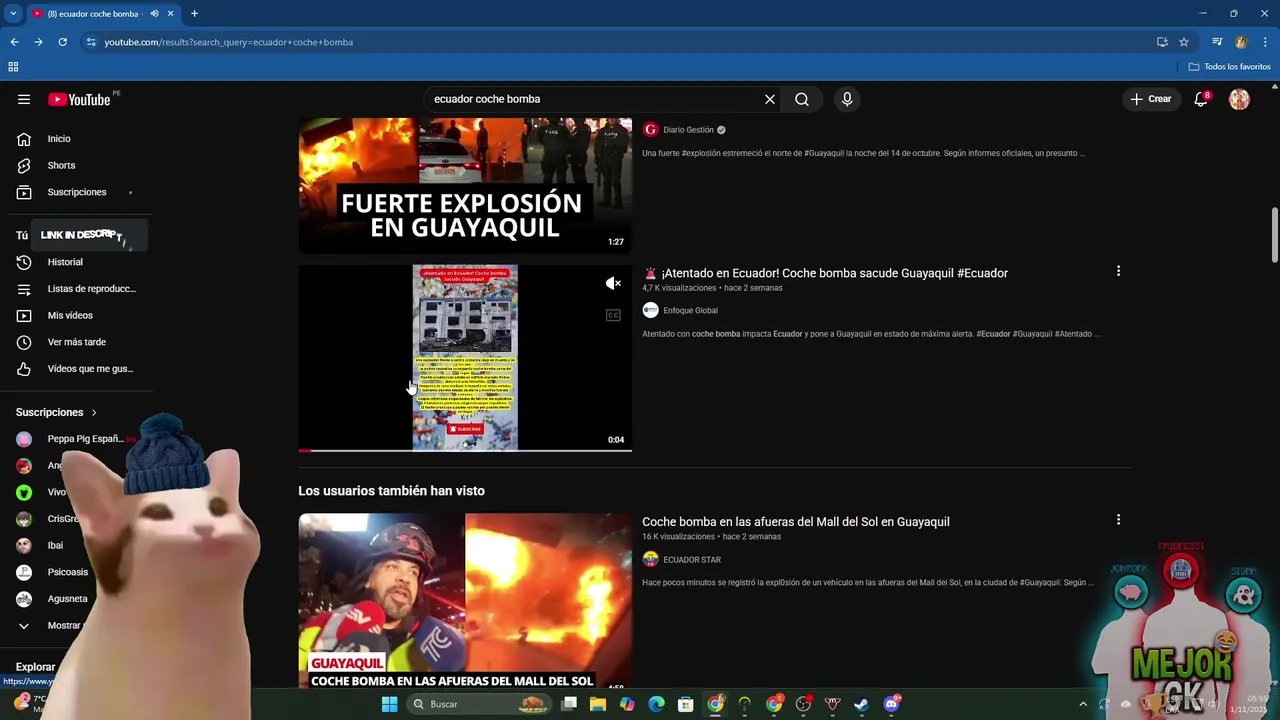Screen dimensions: 1280x720
Task: Click the preview video progress bar
Action: tap(465, 450)
